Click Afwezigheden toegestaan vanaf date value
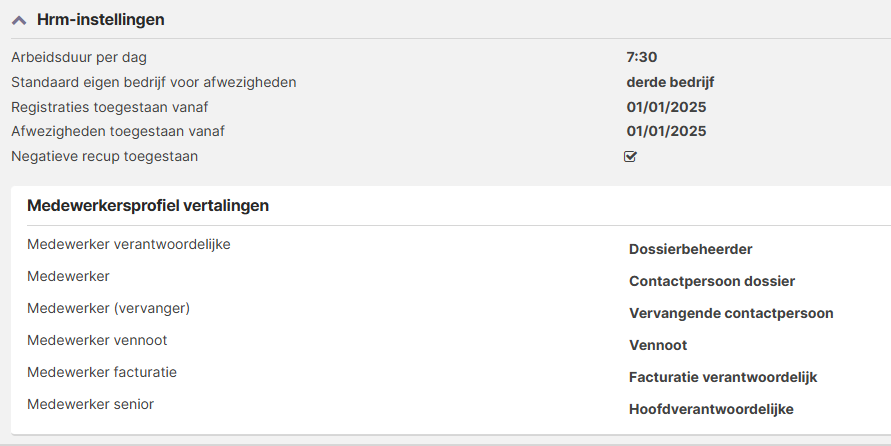 (x=666, y=131)
